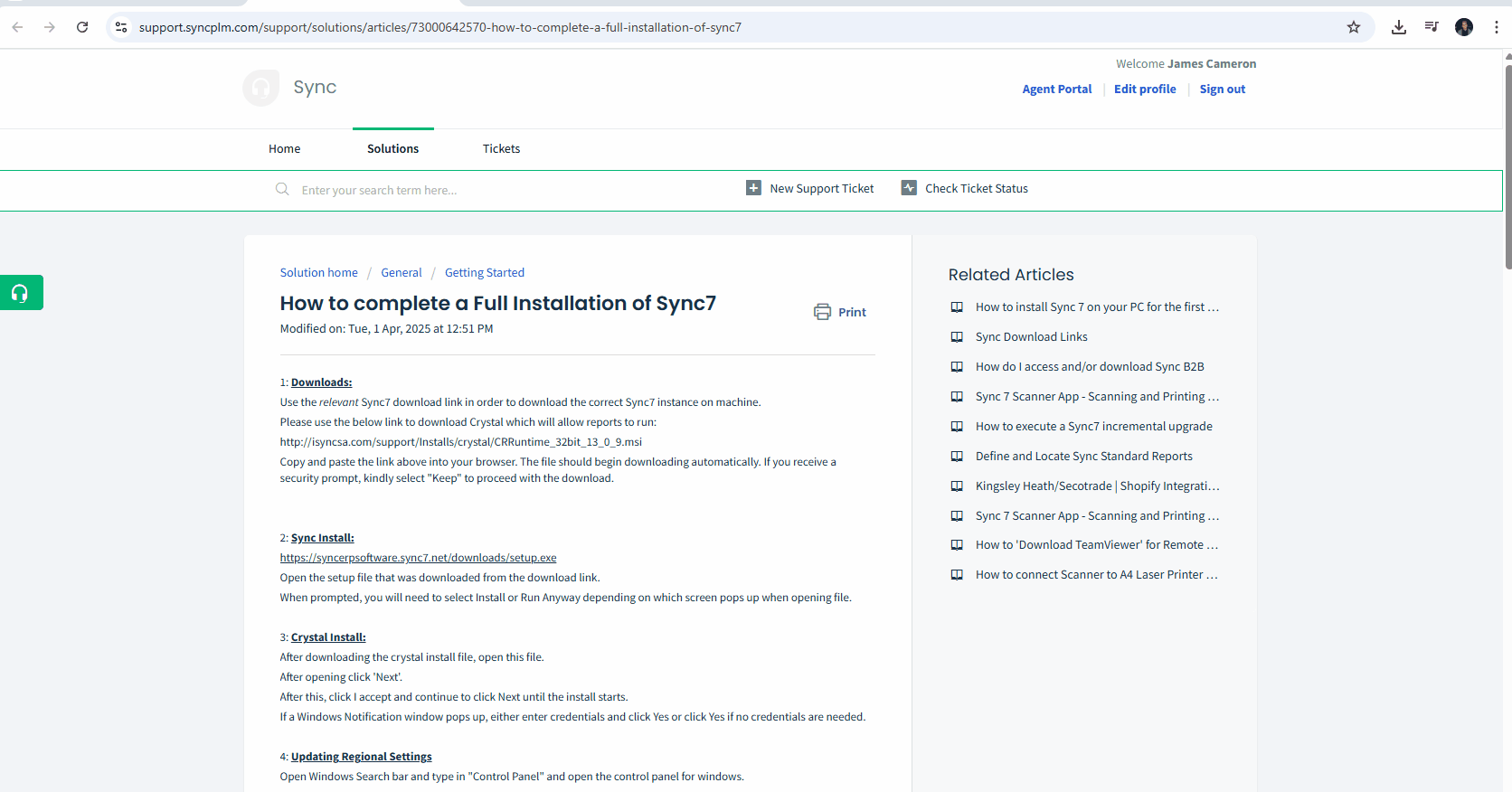Open browser profile avatar

(x=1464, y=27)
